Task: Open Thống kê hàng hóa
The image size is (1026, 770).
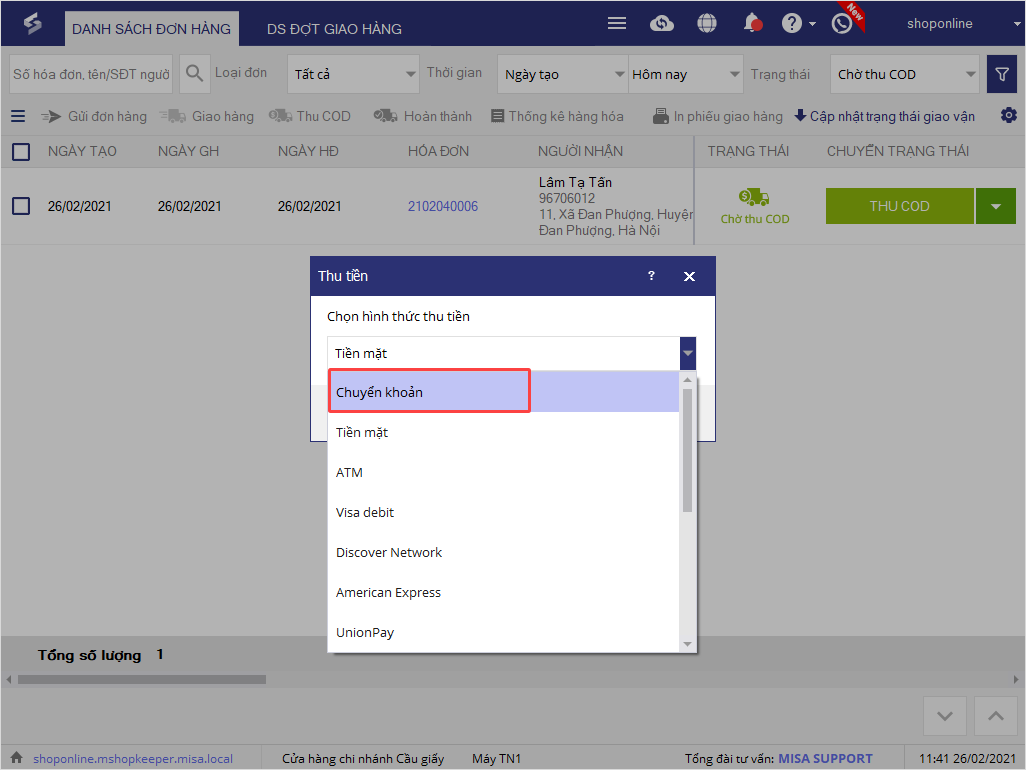Action: [557, 116]
